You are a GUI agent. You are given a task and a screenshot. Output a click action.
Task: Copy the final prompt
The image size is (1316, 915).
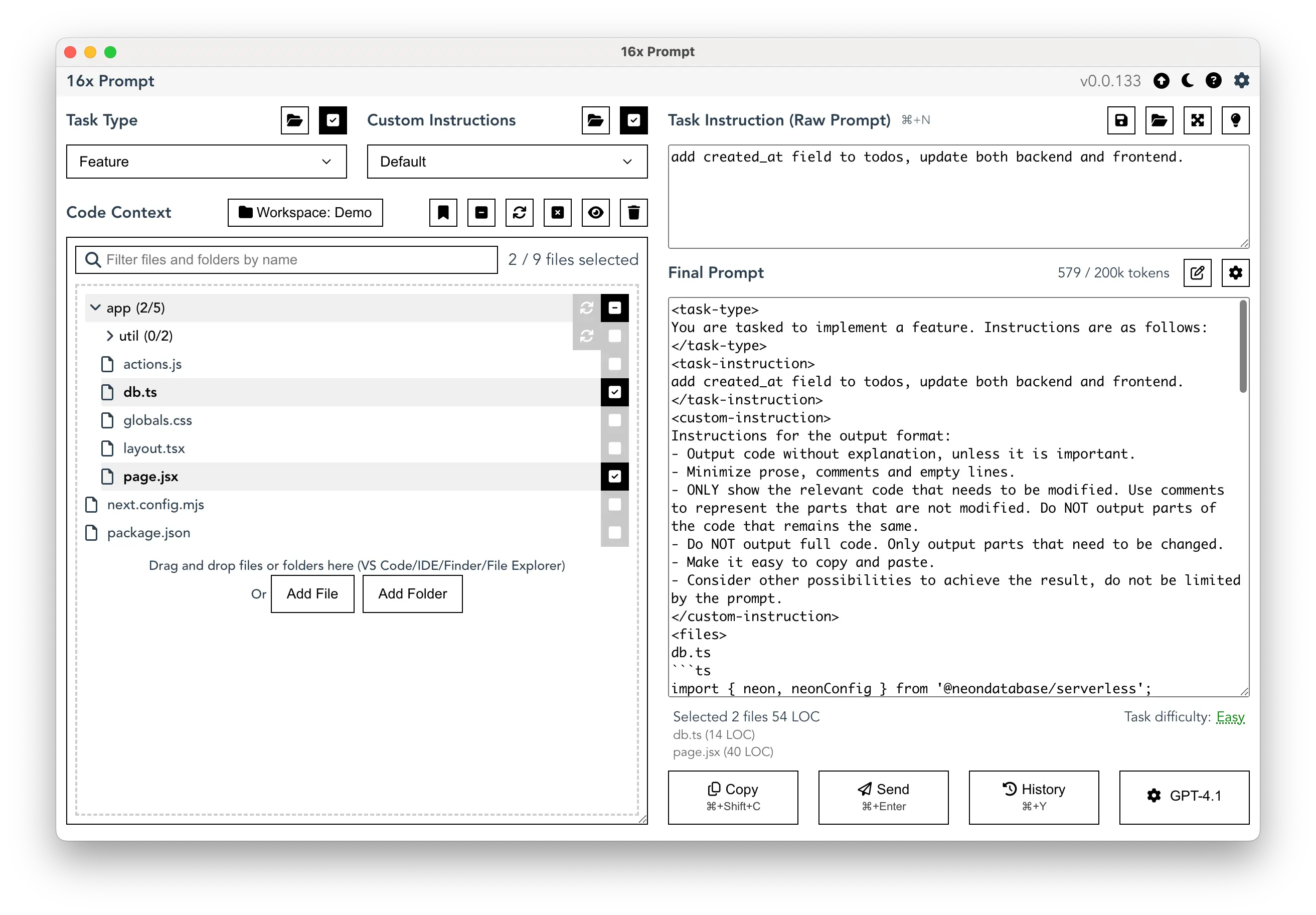point(733,798)
